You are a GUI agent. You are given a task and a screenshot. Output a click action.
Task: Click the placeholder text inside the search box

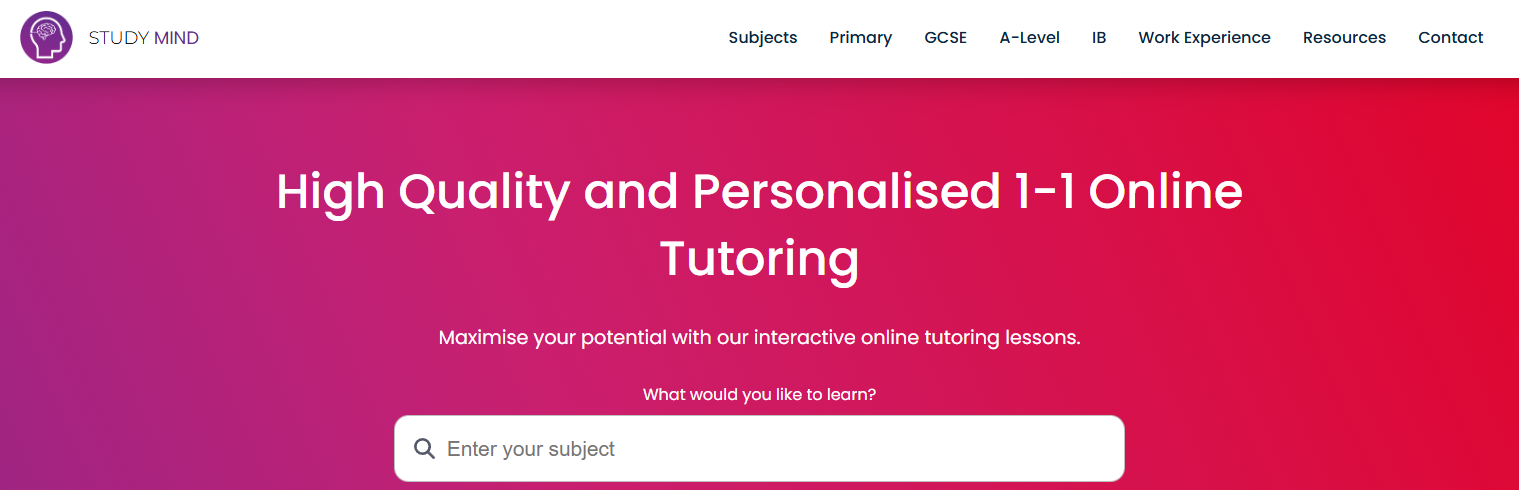[531, 449]
